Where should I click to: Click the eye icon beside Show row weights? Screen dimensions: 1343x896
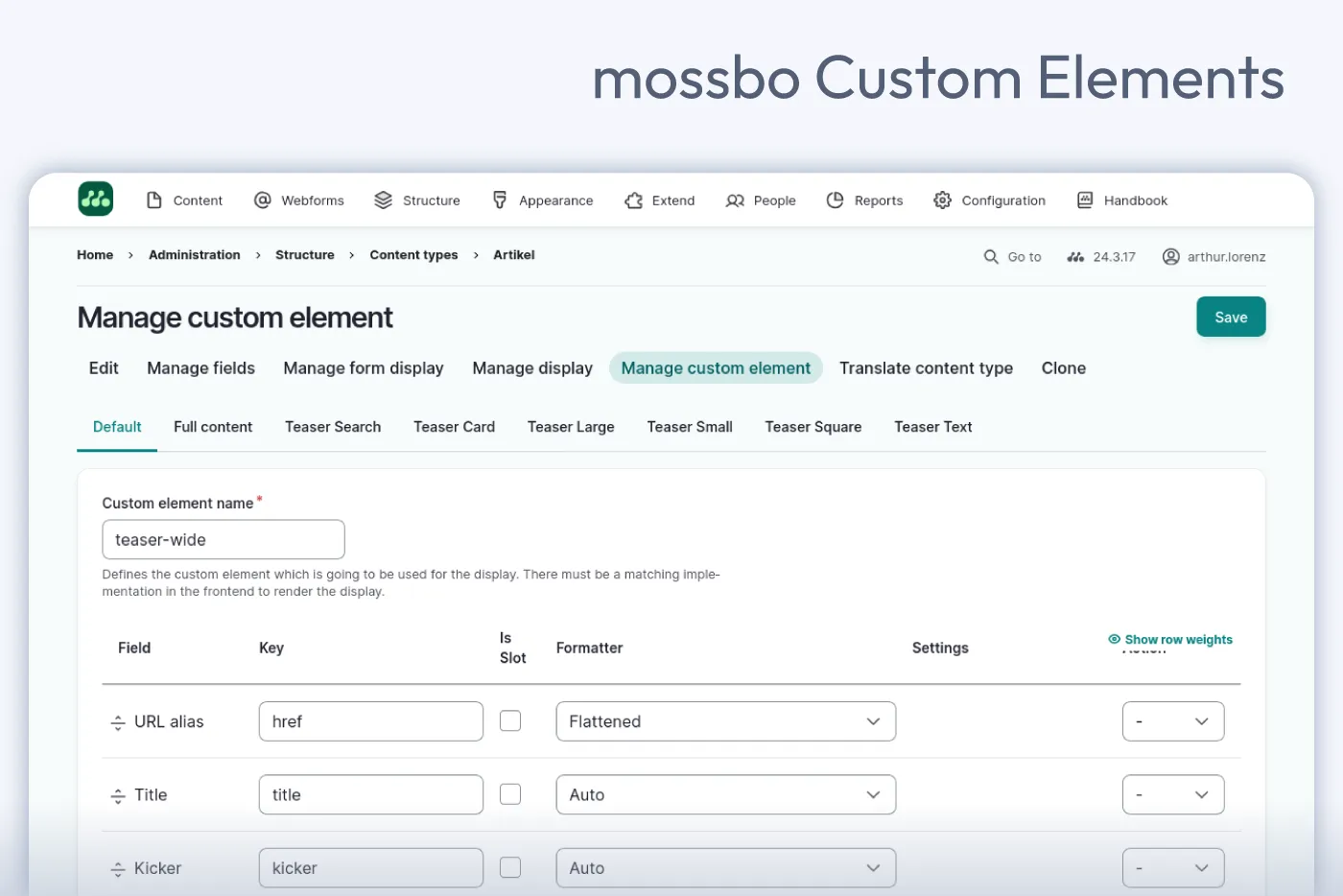tap(1114, 639)
